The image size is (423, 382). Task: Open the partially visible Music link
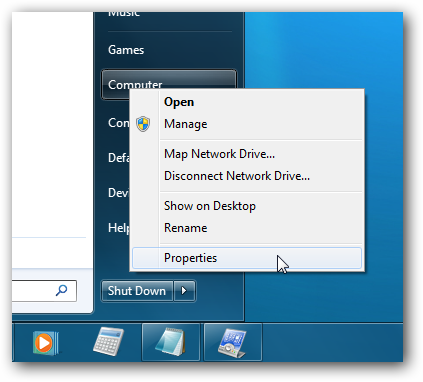(124, 14)
